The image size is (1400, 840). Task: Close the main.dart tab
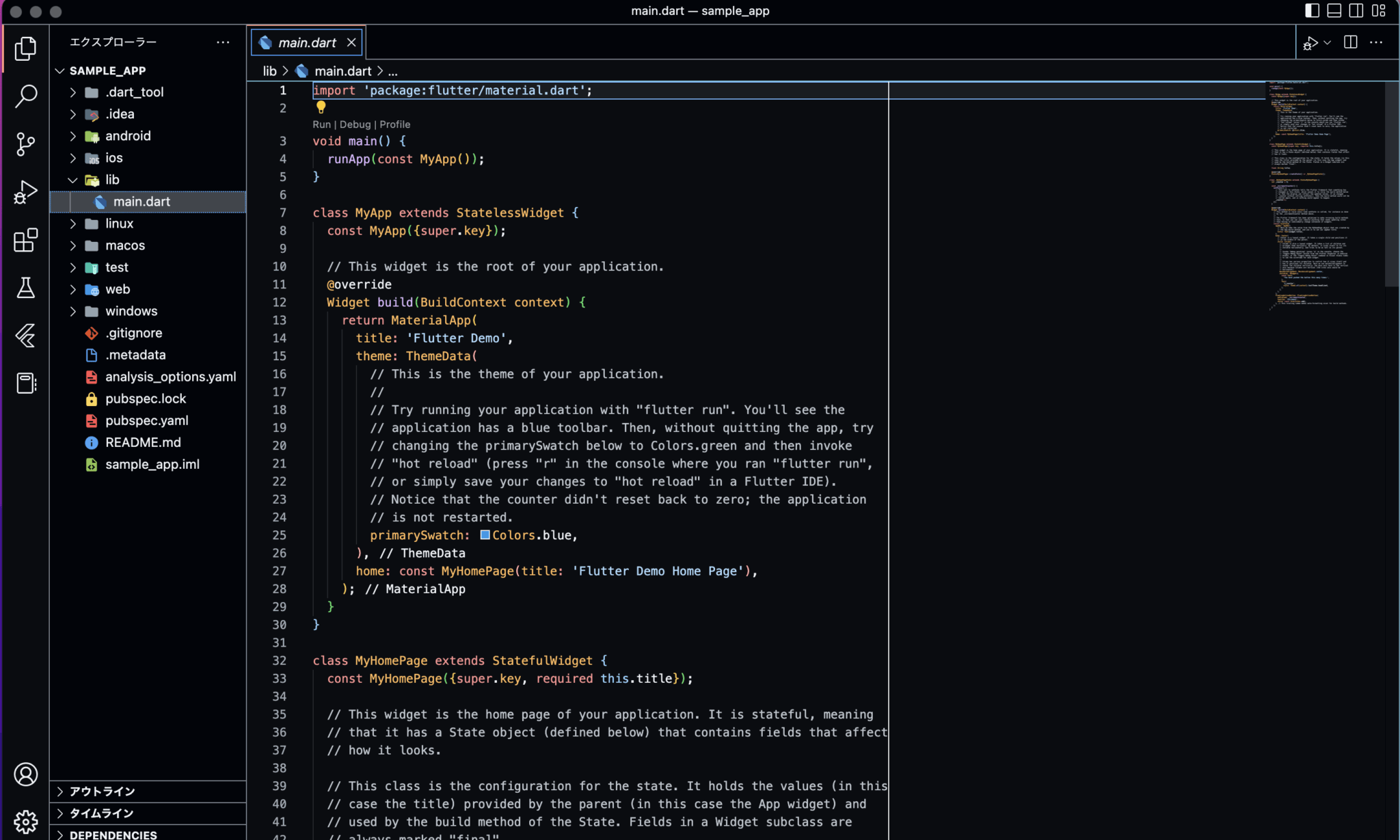pyautogui.click(x=351, y=42)
